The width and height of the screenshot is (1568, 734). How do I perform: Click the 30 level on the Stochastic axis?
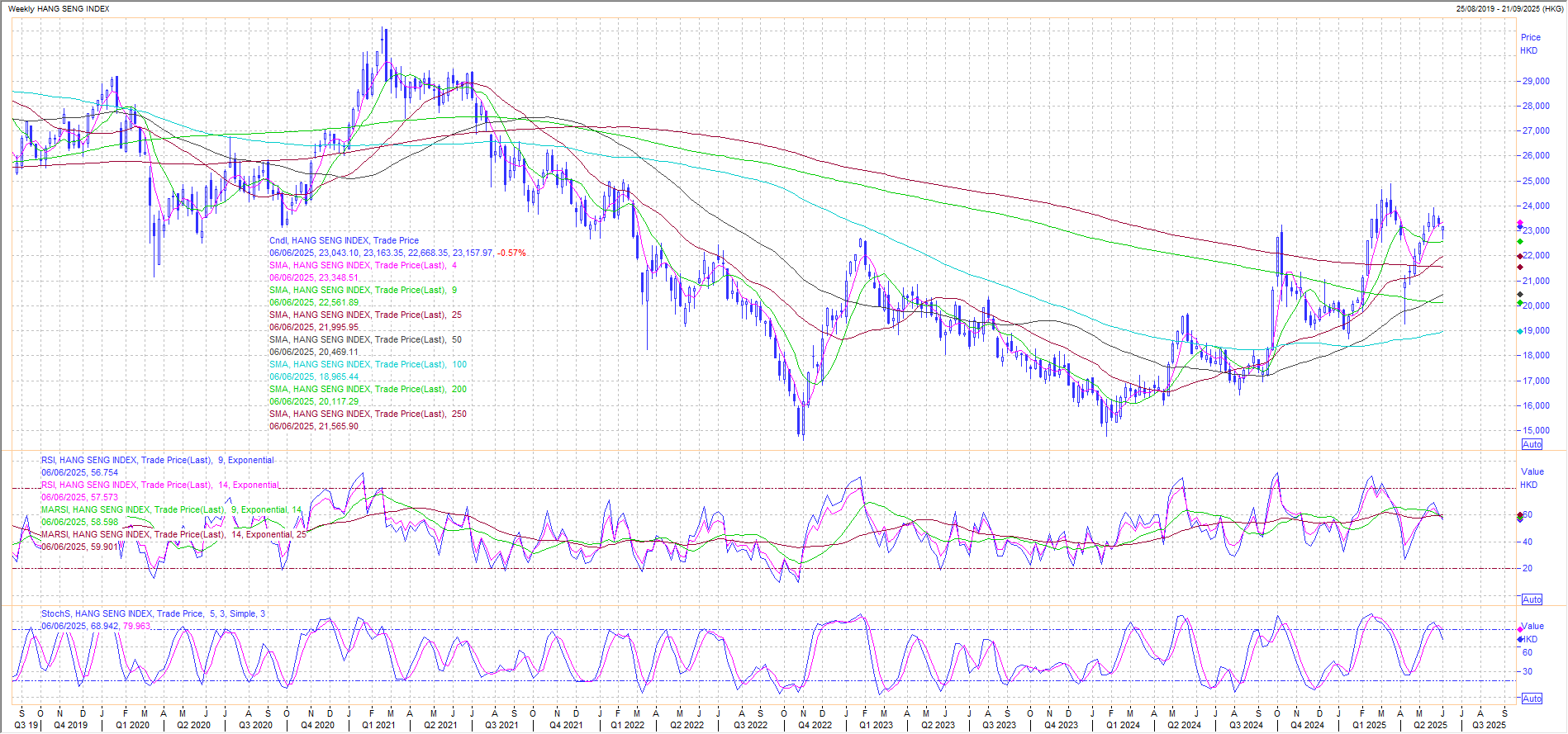coord(1528,671)
